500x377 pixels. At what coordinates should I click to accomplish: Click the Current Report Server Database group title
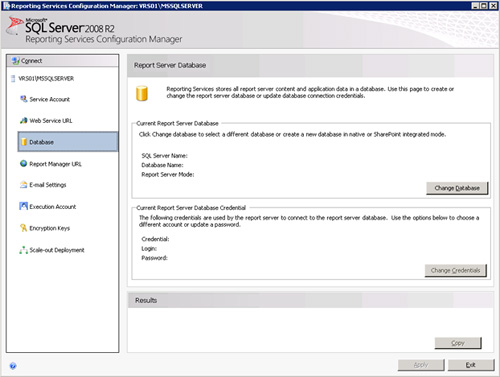point(177,123)
